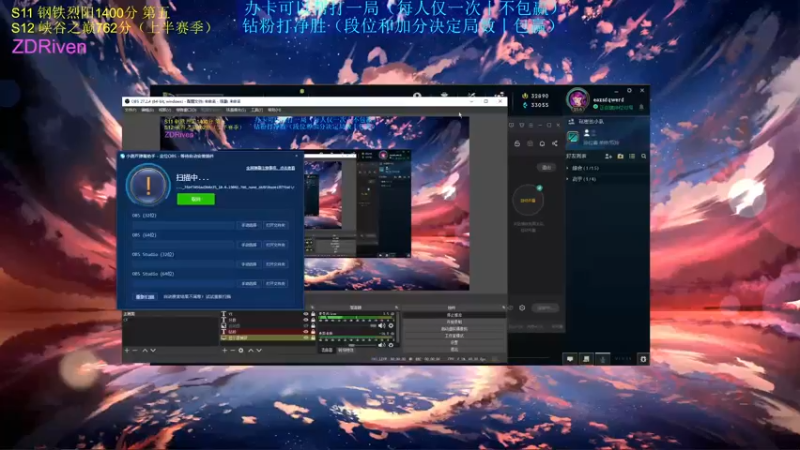Open settings gear of second audio mixer channel

click(391, 345)
